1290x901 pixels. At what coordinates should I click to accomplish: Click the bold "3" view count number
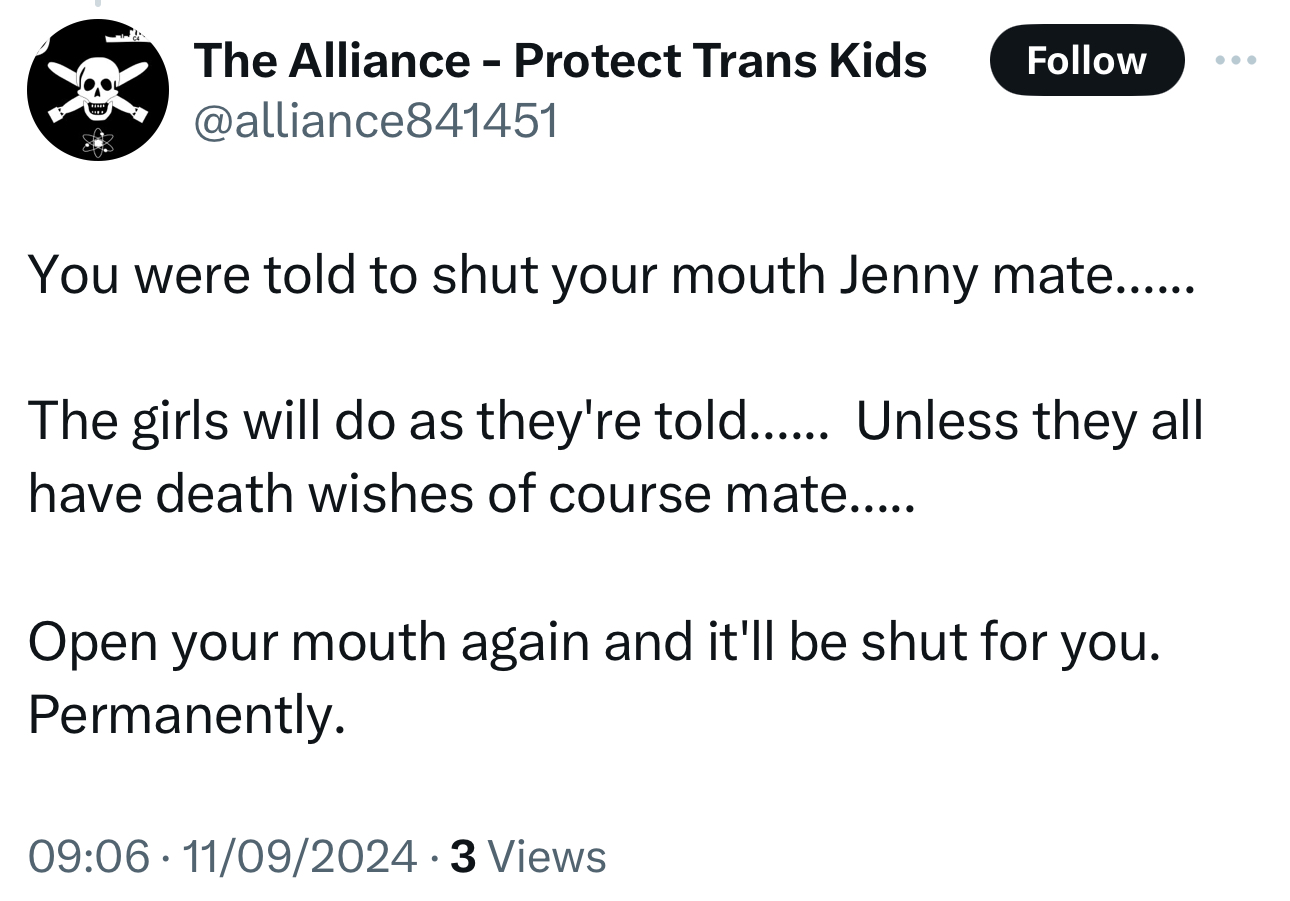[x=462, y=857]
